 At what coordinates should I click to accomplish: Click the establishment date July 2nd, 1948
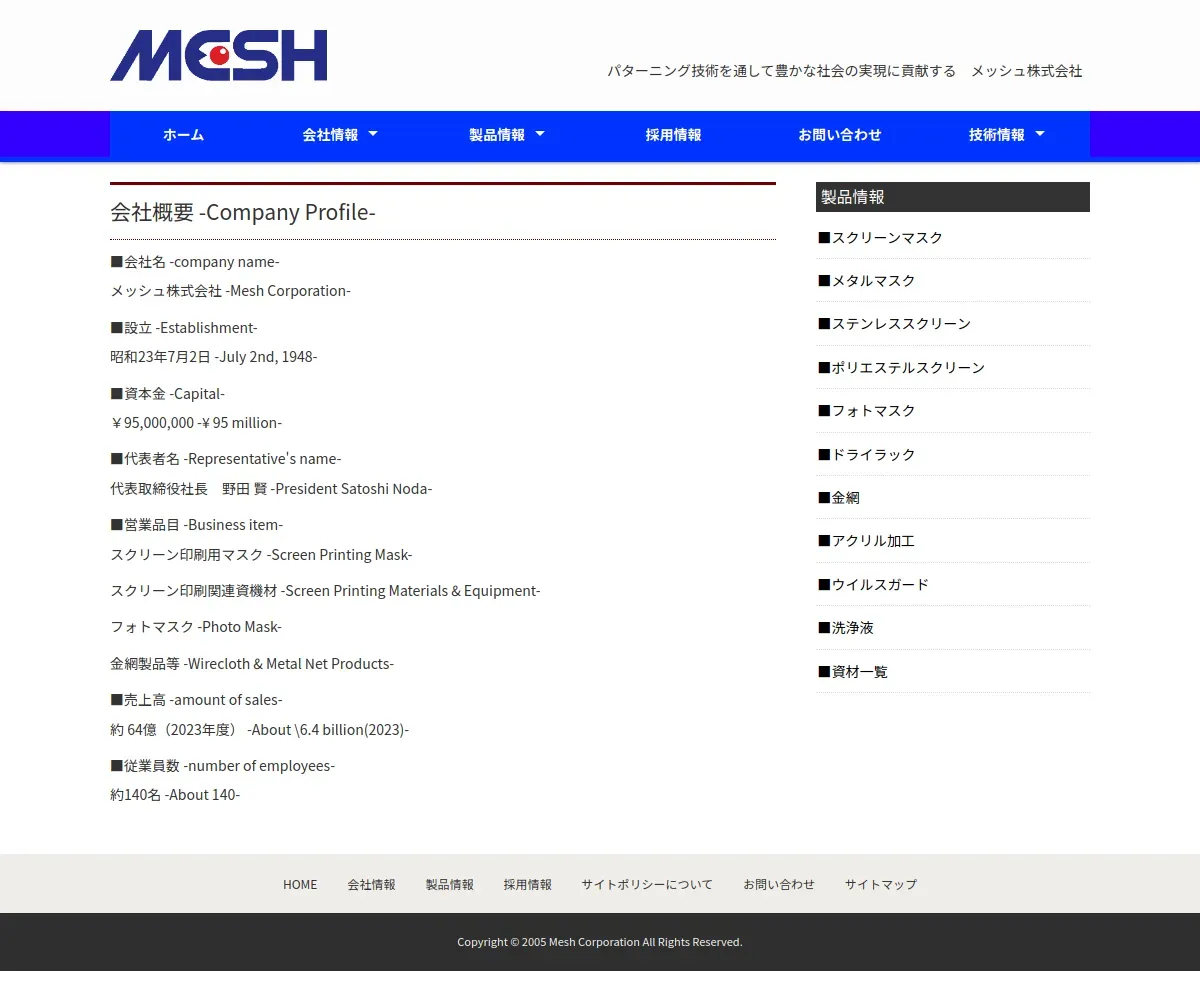tap(265, 357)
